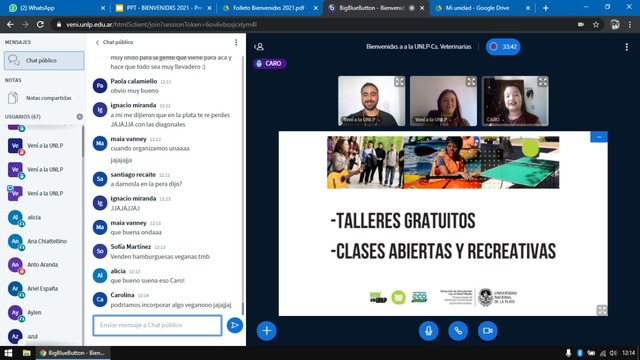Image resolution: width=640 pixels, height=360 pixels.
Task: Open the public chat options menu
Action: pos(236,42)
